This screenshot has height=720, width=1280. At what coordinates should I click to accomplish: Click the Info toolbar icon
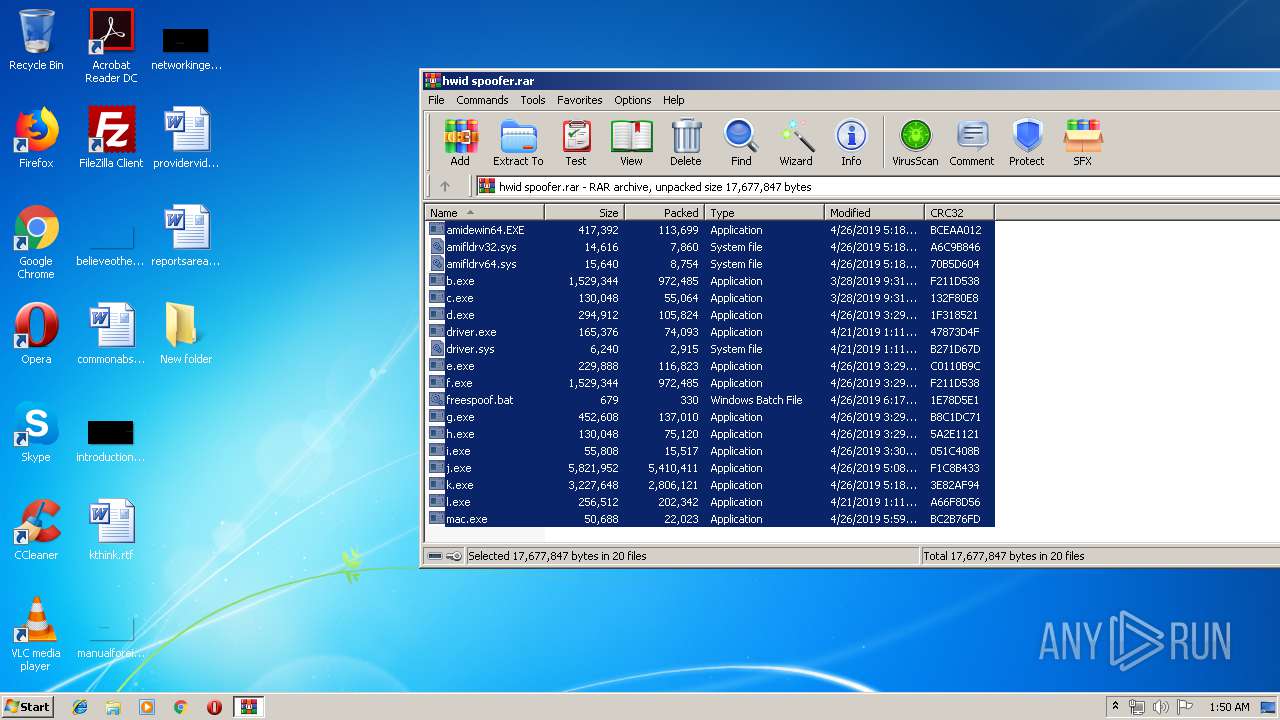851,142
